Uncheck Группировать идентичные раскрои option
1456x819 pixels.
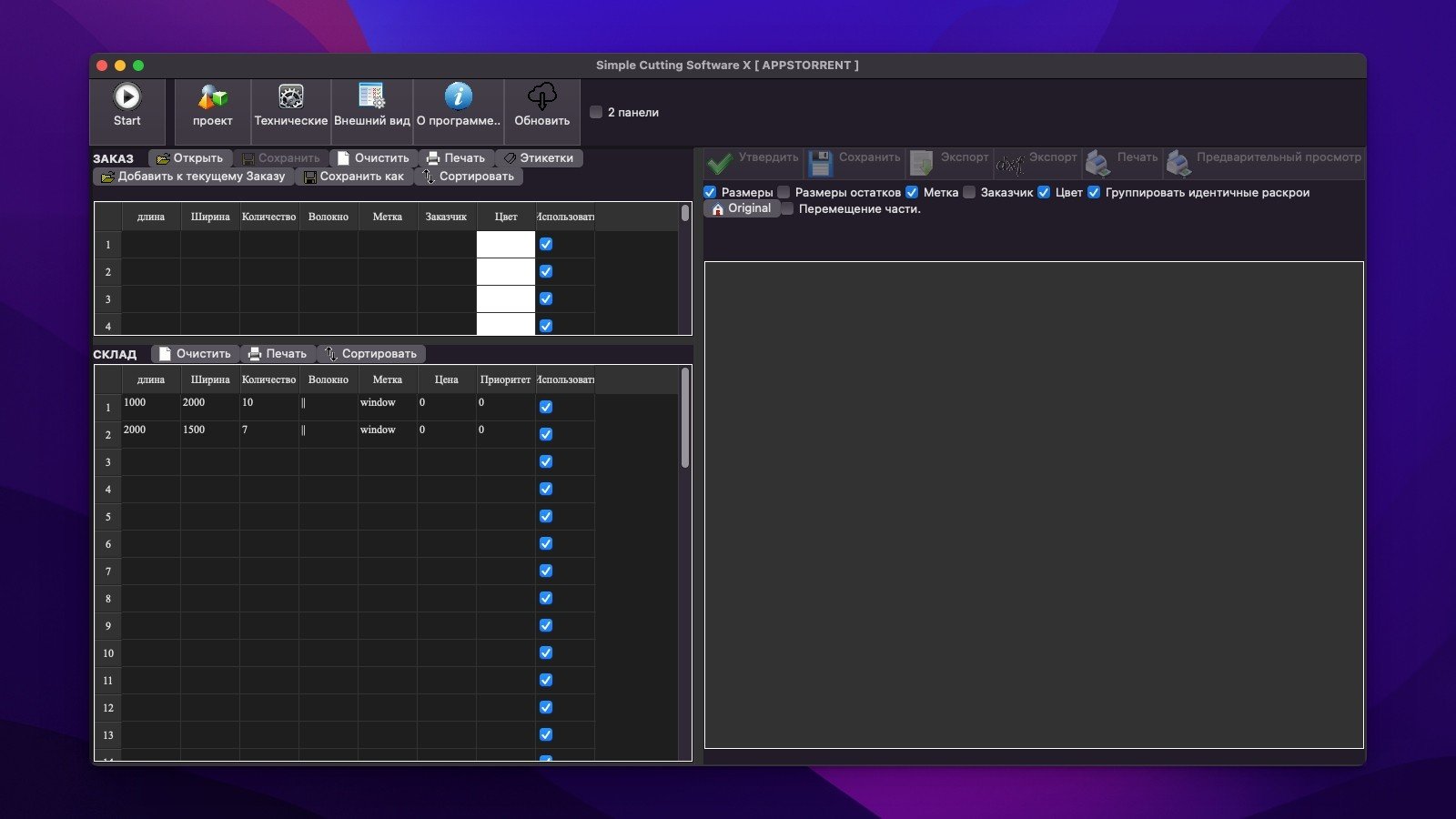coord(1094,193)
